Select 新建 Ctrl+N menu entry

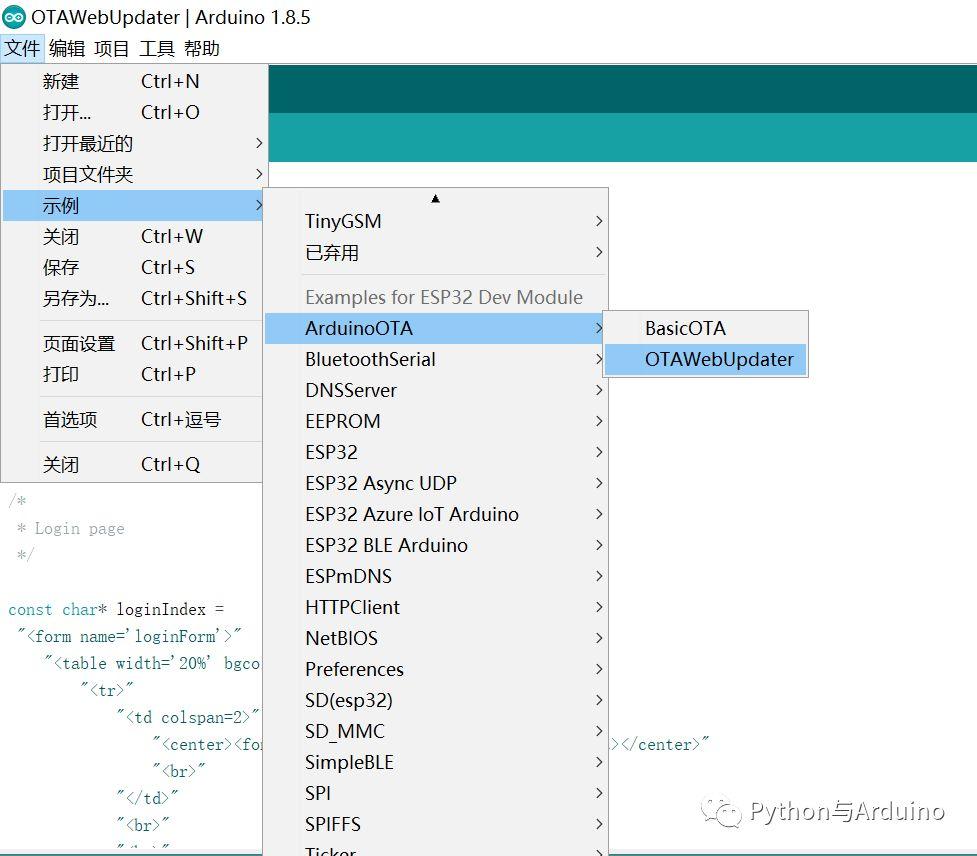(133, 82)
